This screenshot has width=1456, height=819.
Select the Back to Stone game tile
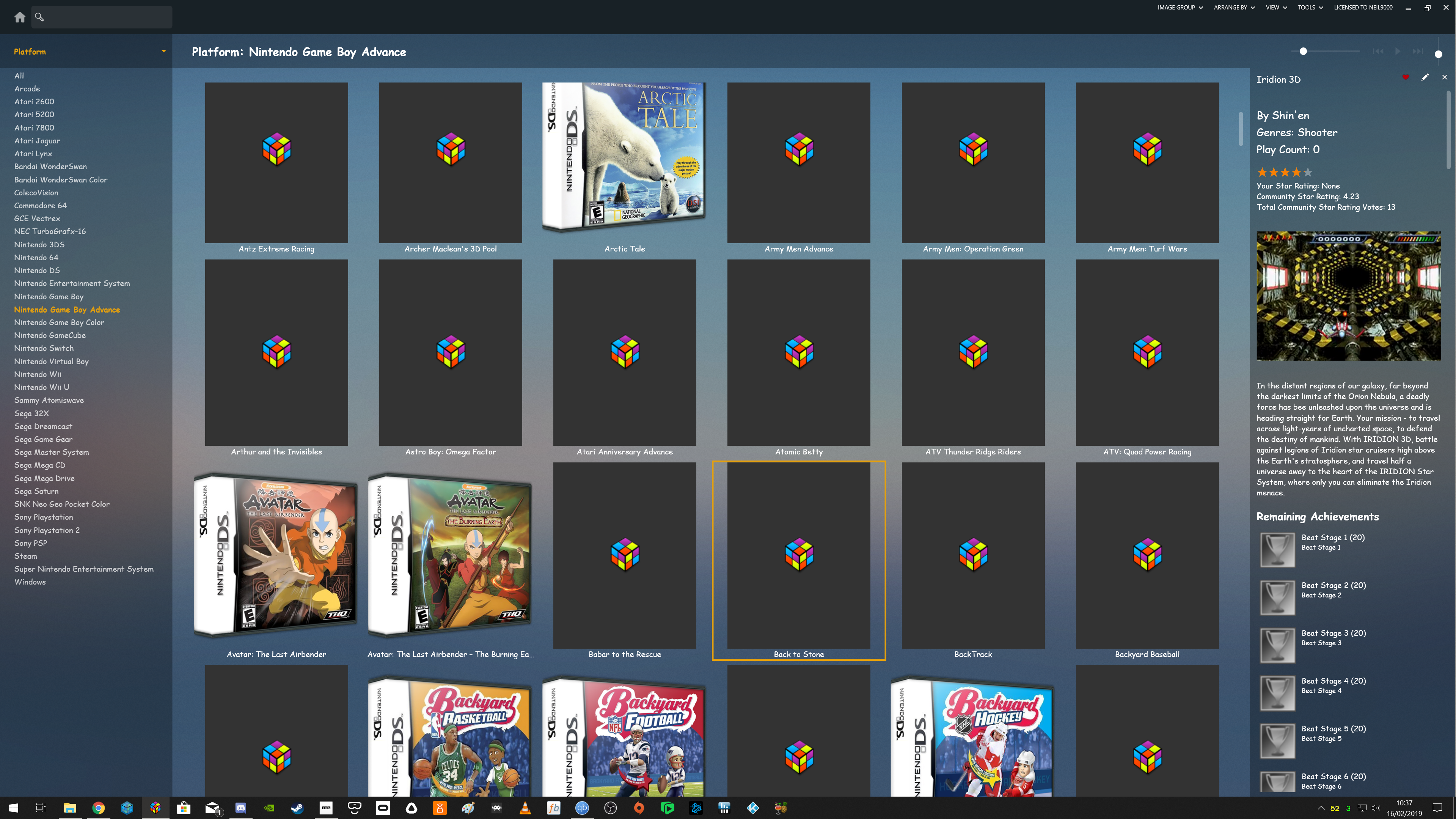click(799, 560)
